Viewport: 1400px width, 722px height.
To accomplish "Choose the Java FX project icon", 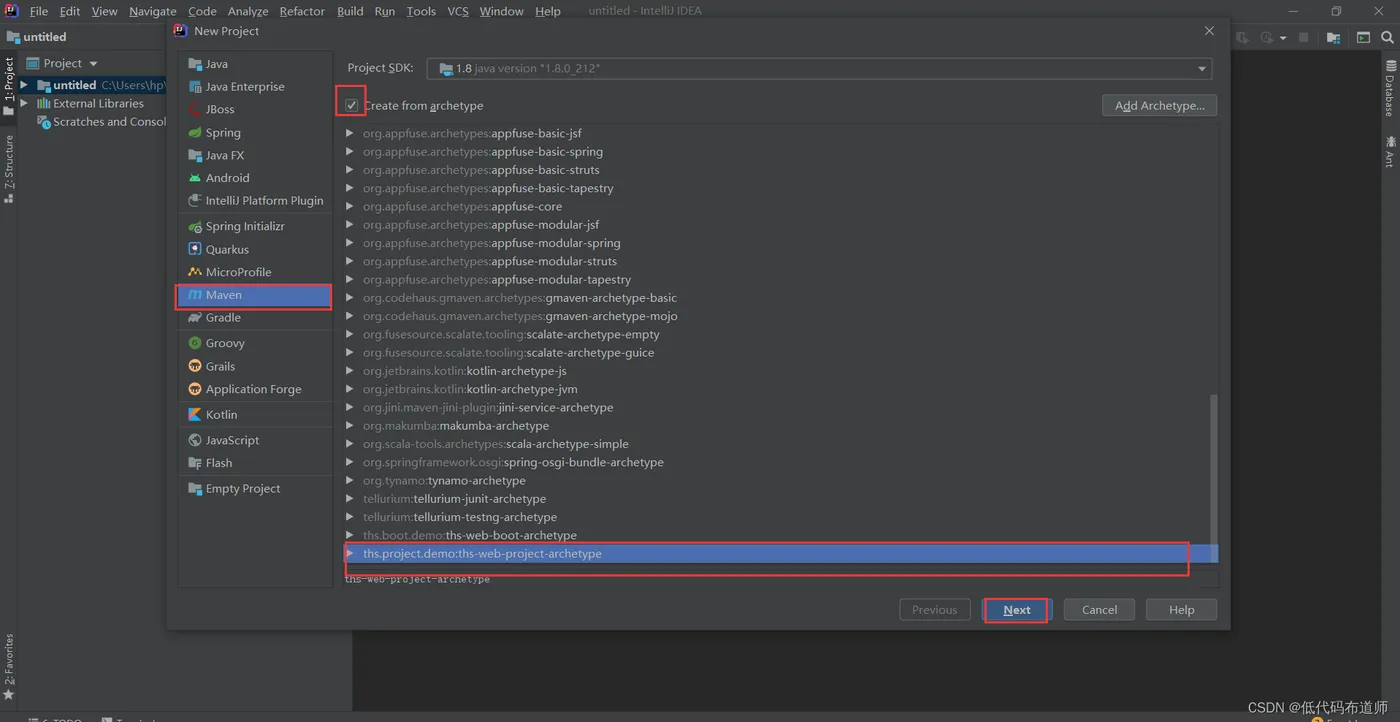I will coord(195,155).
